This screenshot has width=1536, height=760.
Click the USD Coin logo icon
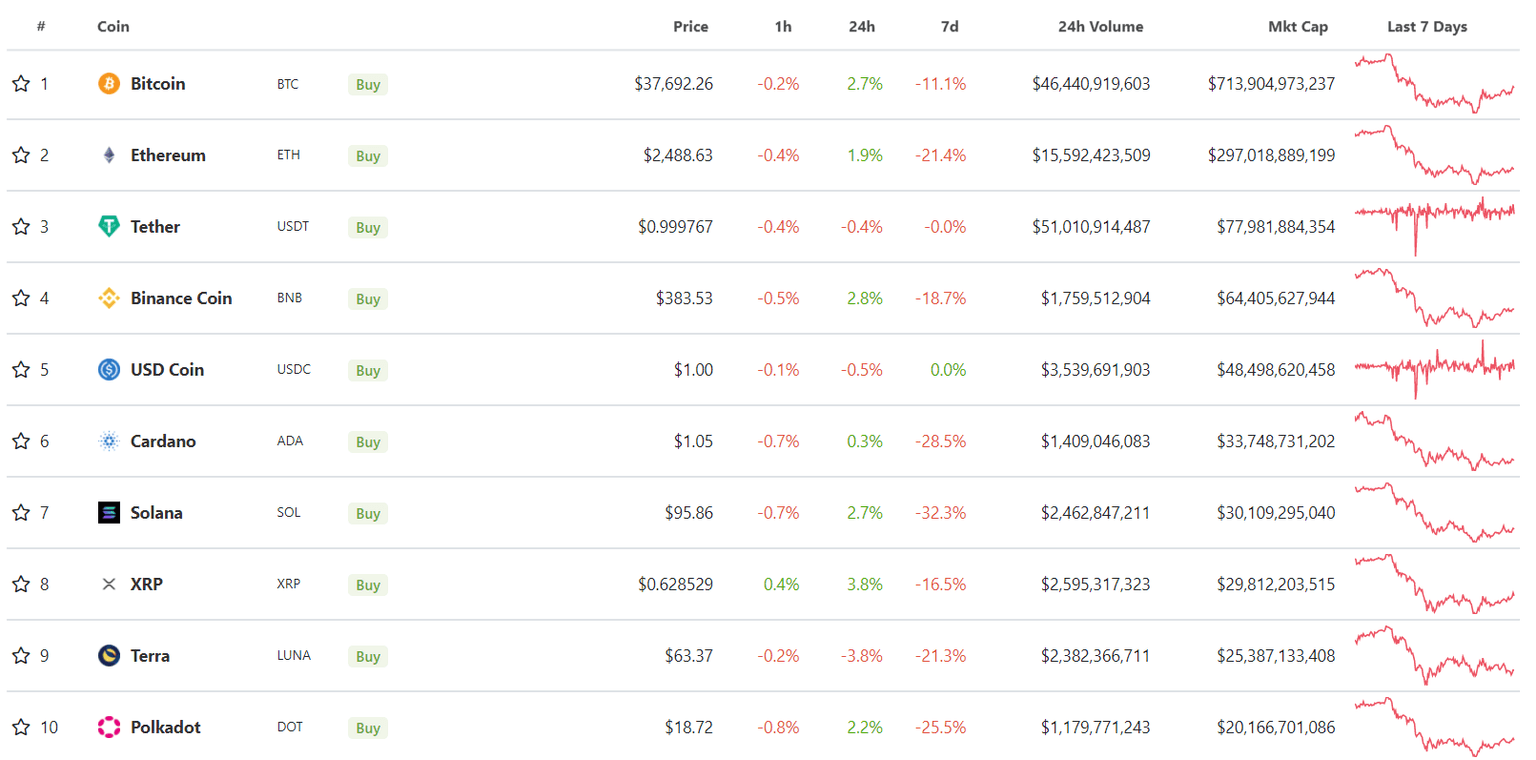[109, 370]
